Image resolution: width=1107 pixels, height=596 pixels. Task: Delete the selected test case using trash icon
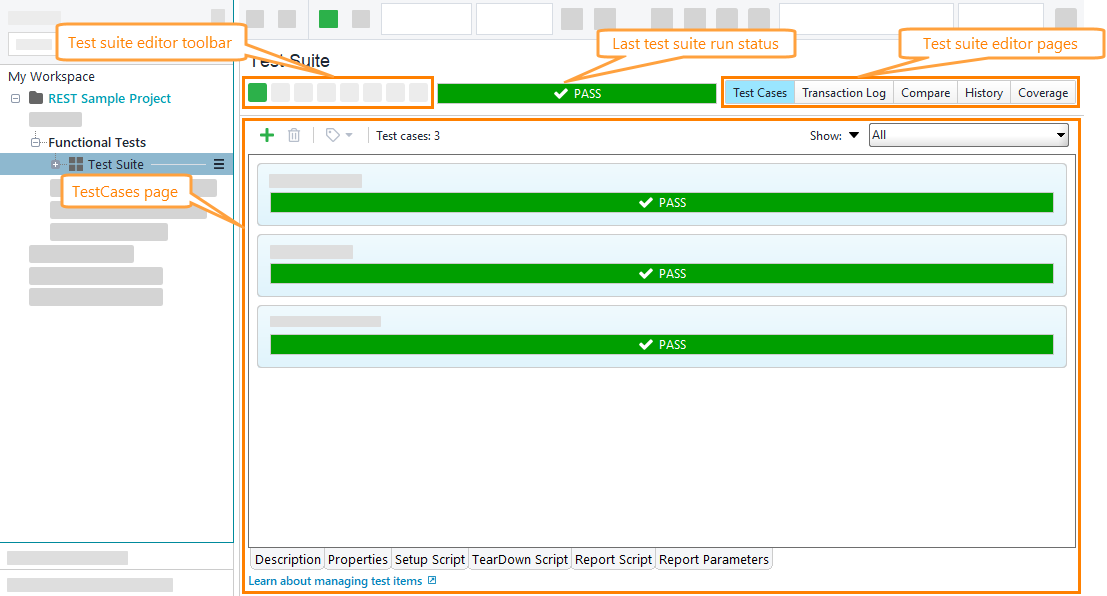click(293, 135)
